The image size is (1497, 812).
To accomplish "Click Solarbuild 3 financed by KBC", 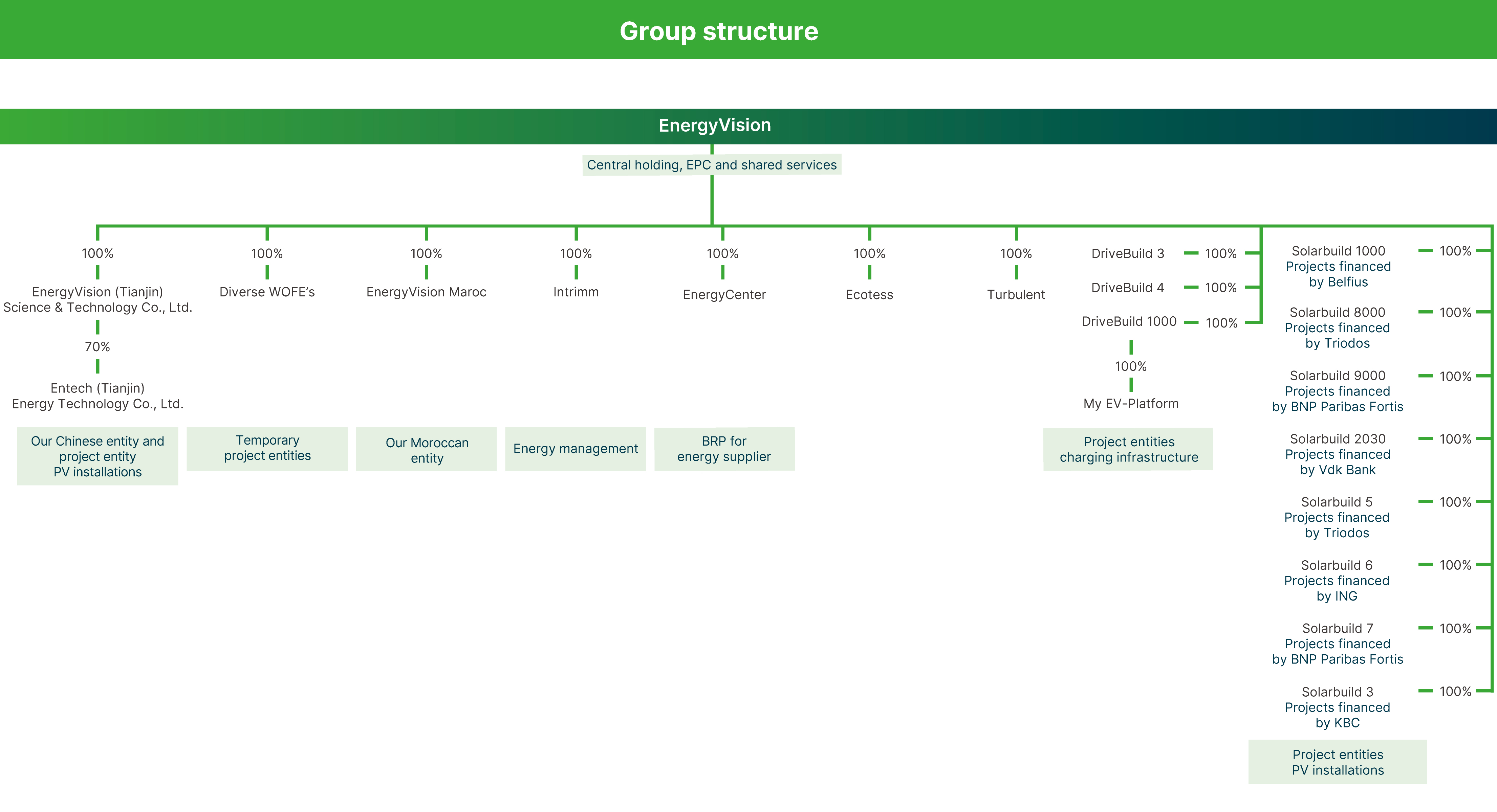I will (x=1337, y=707).
